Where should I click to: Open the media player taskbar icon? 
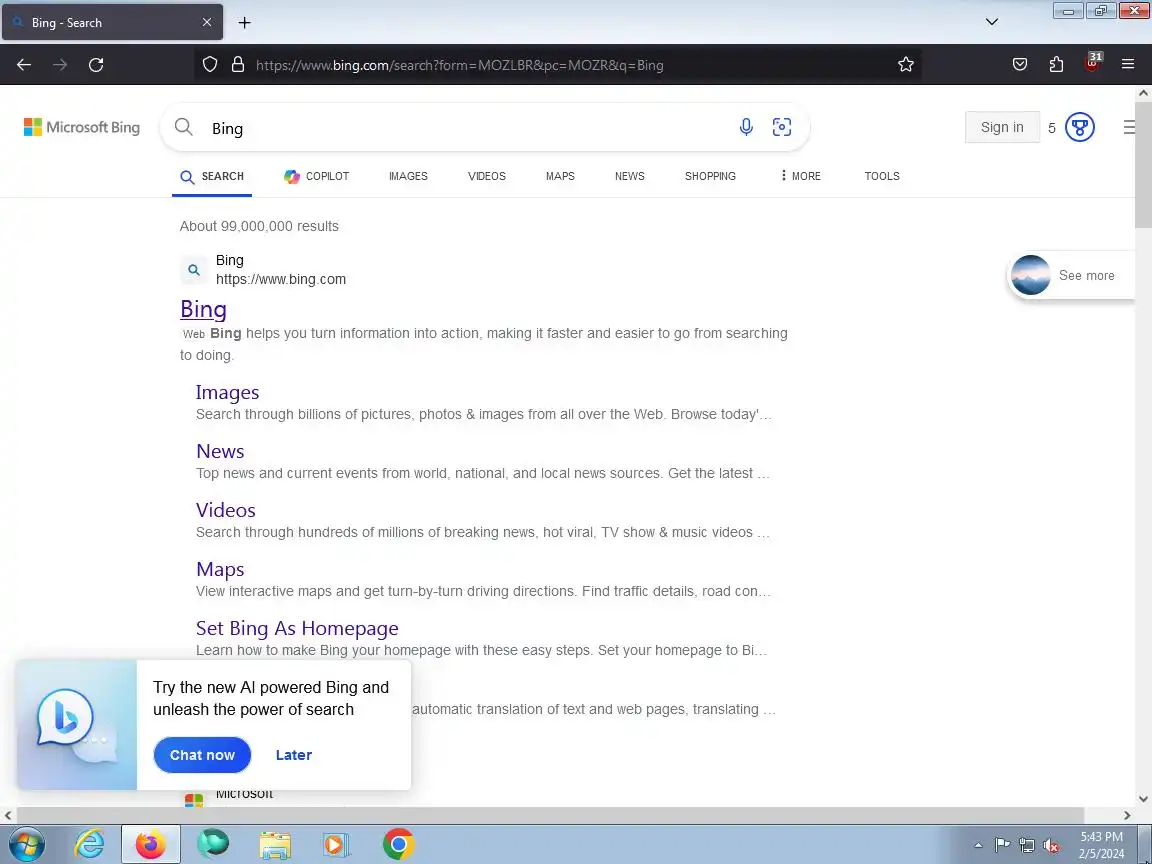coord(336,845)
